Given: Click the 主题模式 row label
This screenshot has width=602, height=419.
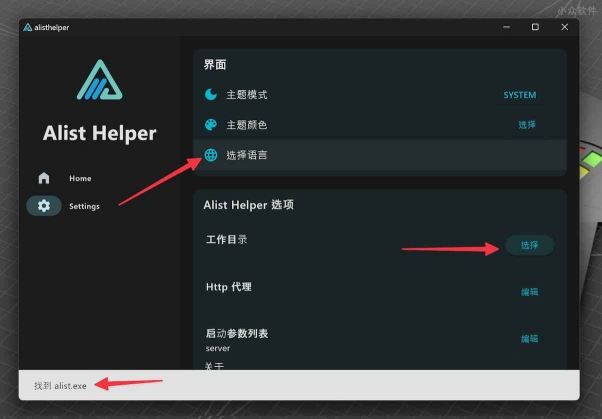Looking at the screenshot, I should click(x=246, y=95).
